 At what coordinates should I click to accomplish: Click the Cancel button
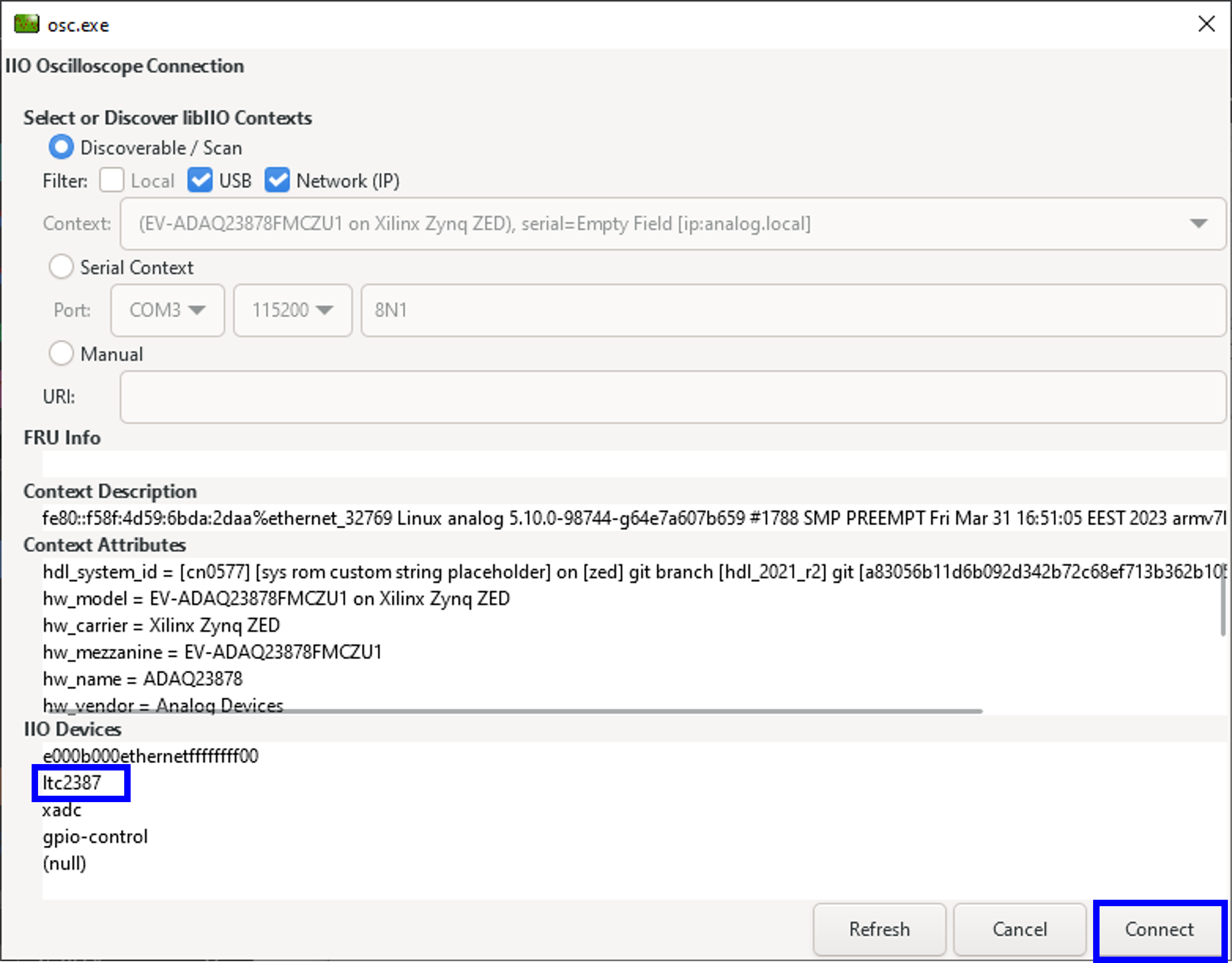[x=1020, y=929]
